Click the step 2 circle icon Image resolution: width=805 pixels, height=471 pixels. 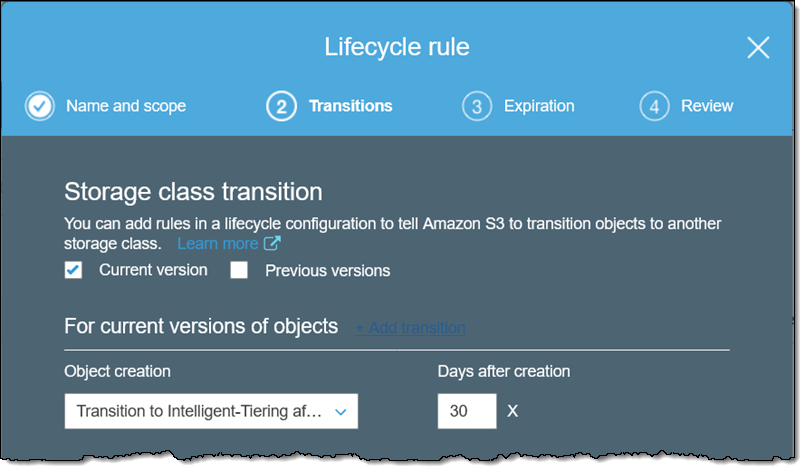281,106
